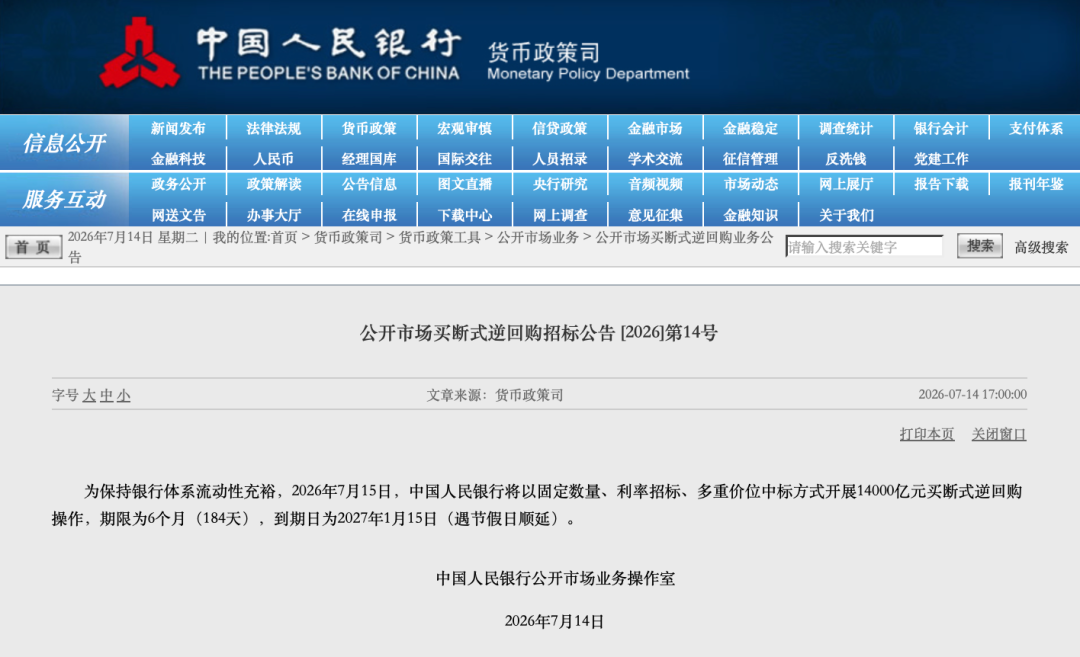Open 报告下载 section
Screen dimensions: 1080x657
click(x=941, y=185)
